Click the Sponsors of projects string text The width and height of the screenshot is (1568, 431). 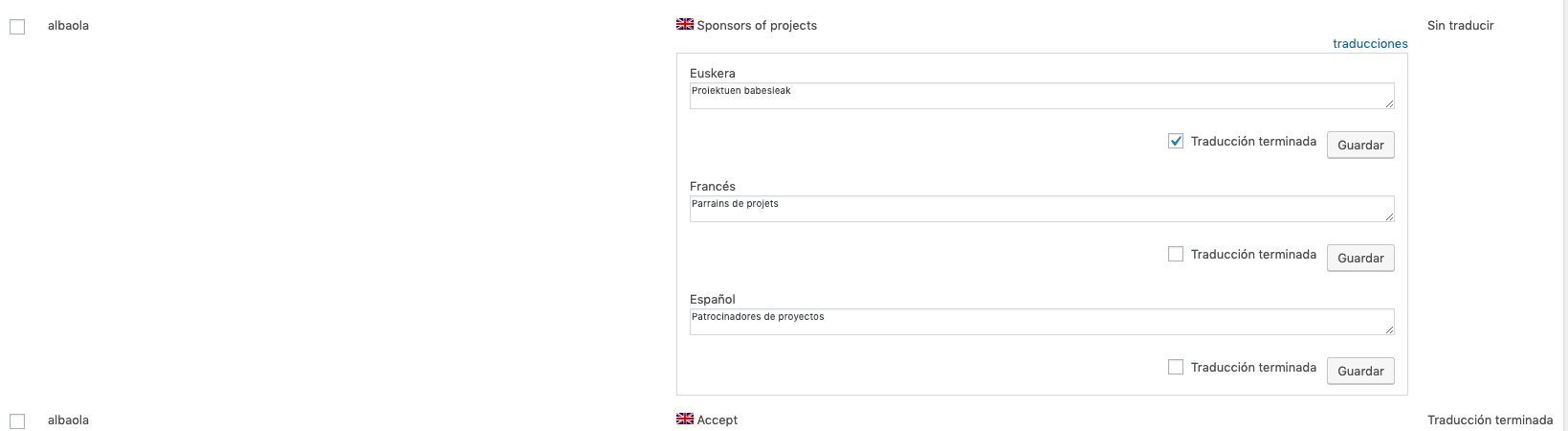tap(757, 26)
